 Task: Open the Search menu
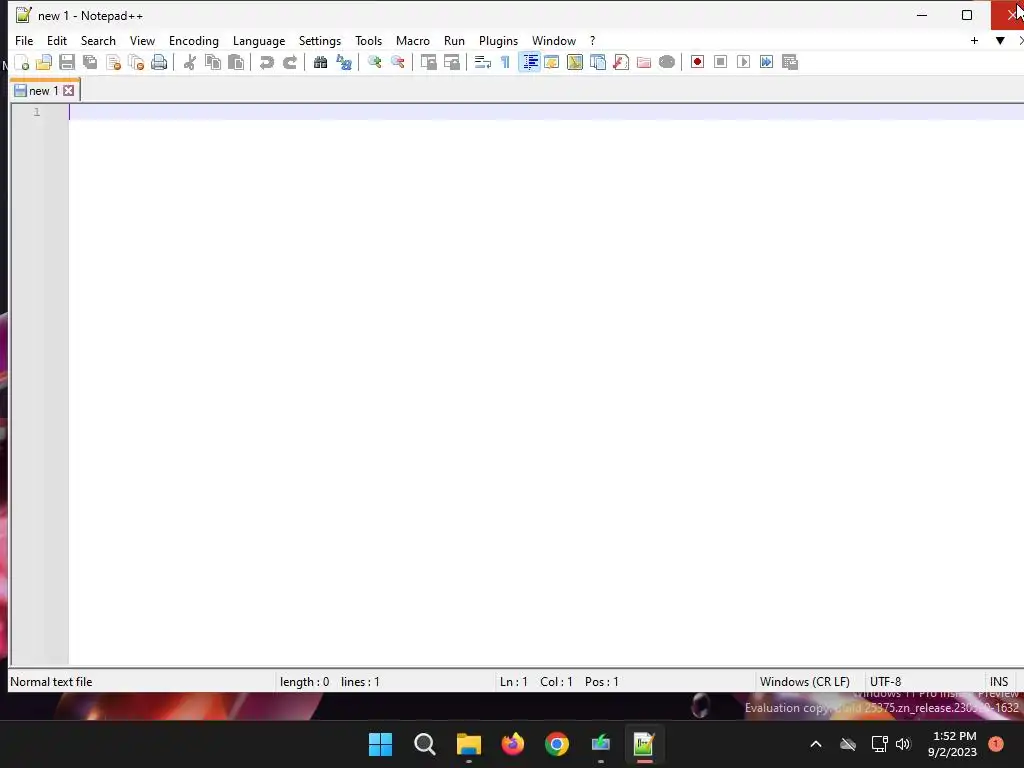98,40
